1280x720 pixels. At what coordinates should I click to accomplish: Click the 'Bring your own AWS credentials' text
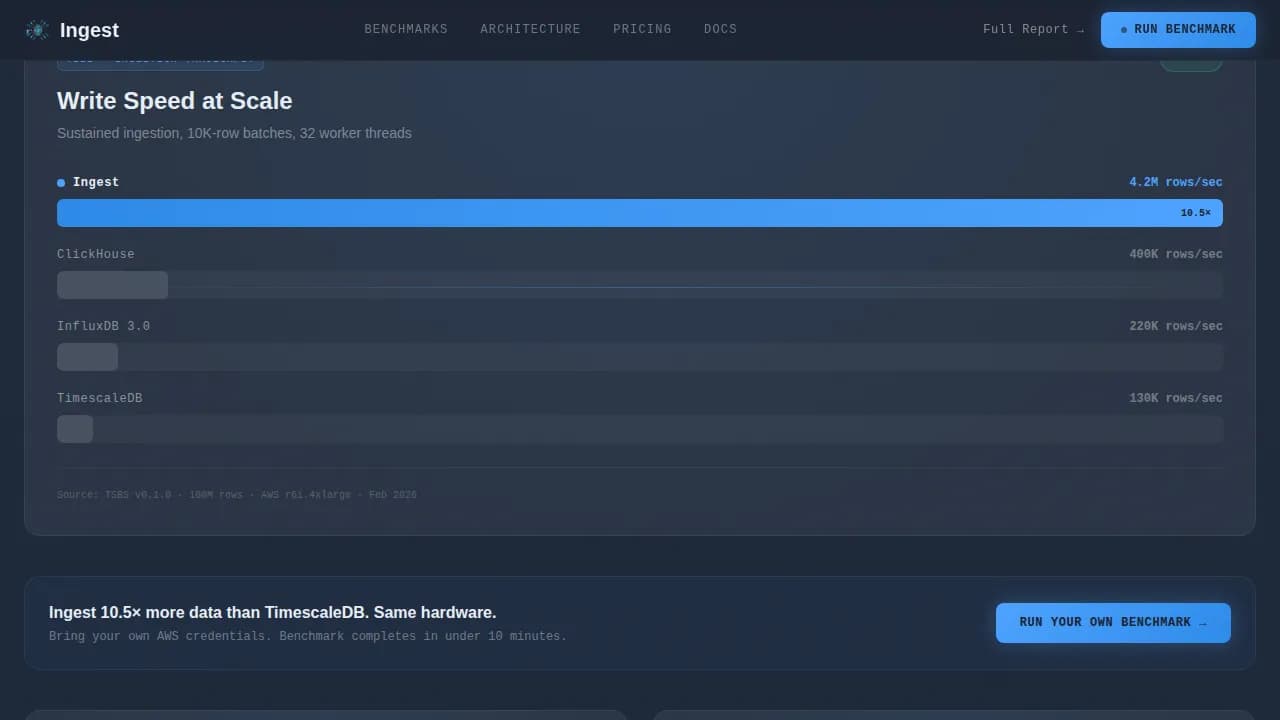(x=307, y=636)
